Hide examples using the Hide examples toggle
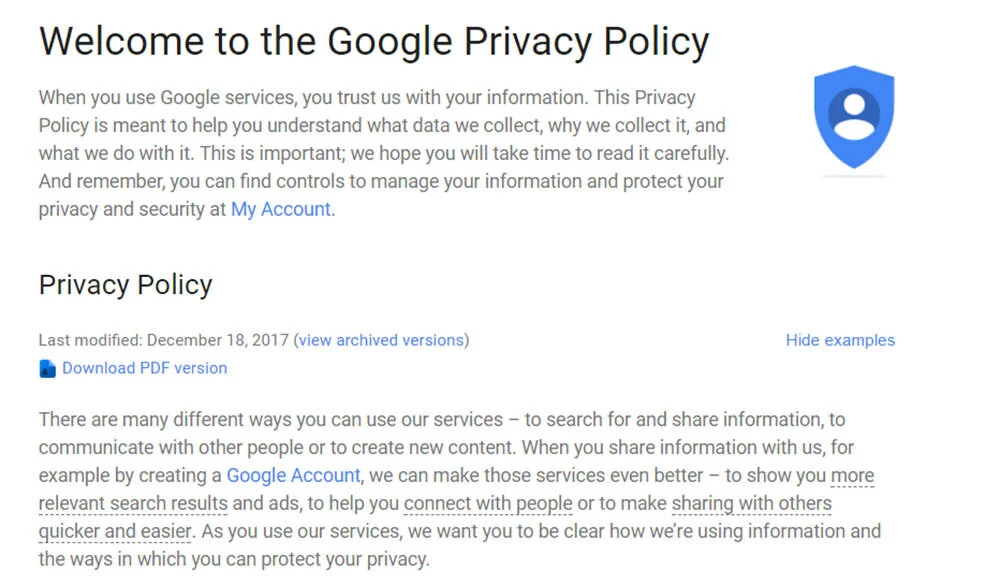 click(x=840, y=340)
